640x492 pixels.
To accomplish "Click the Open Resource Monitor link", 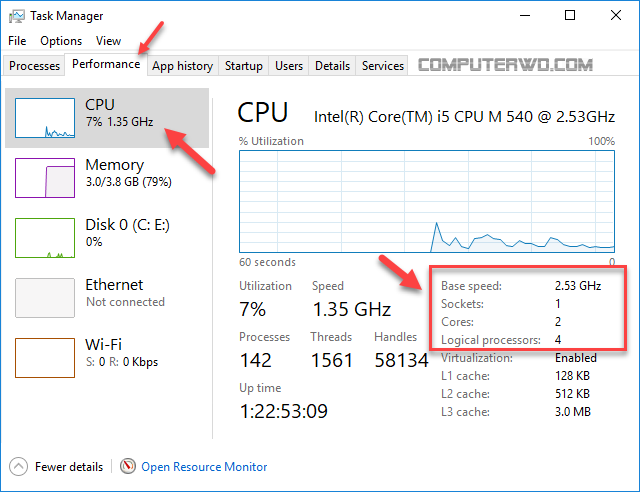I will tap(204, 467).
